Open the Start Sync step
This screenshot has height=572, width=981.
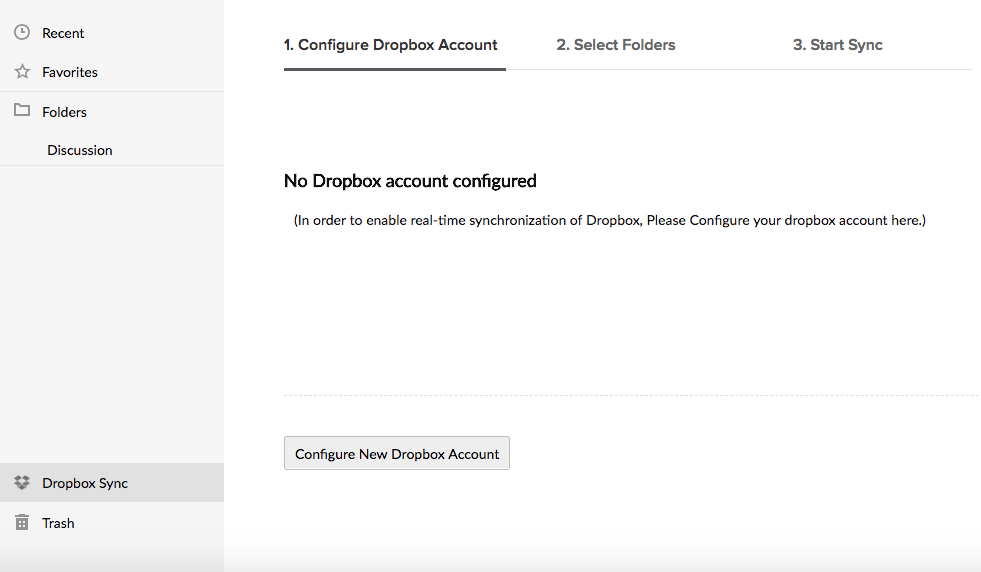(838, 45)
